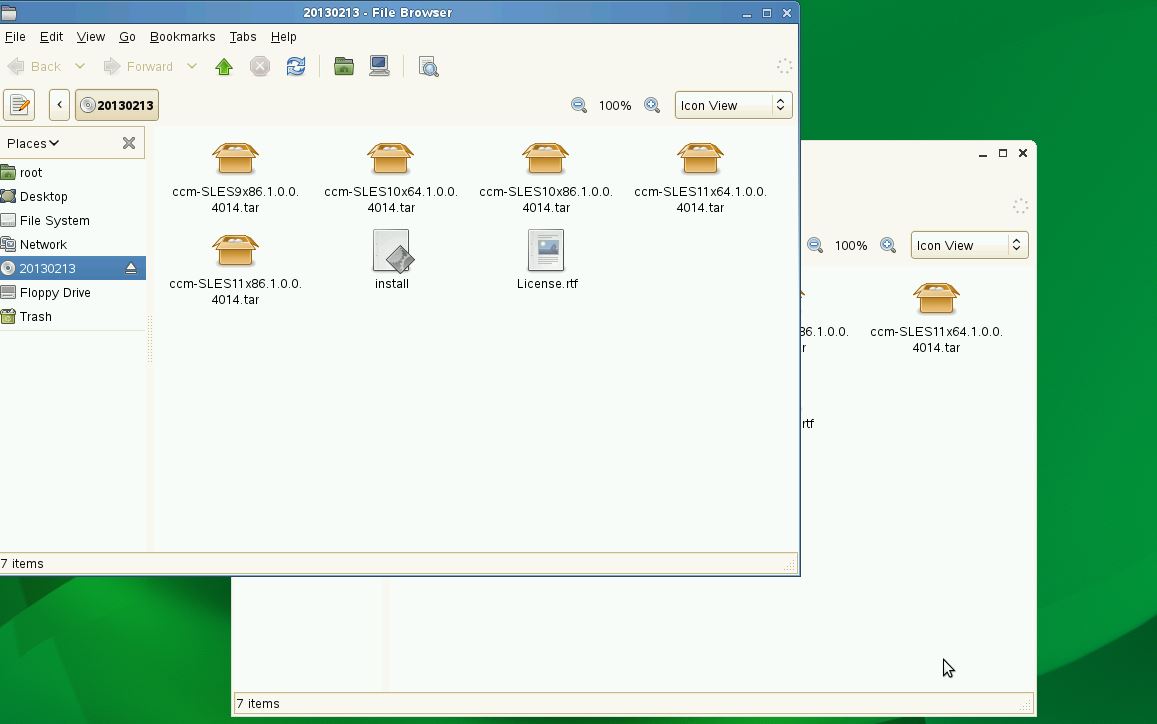Open the Tabs menu

(x=243, y=37)
